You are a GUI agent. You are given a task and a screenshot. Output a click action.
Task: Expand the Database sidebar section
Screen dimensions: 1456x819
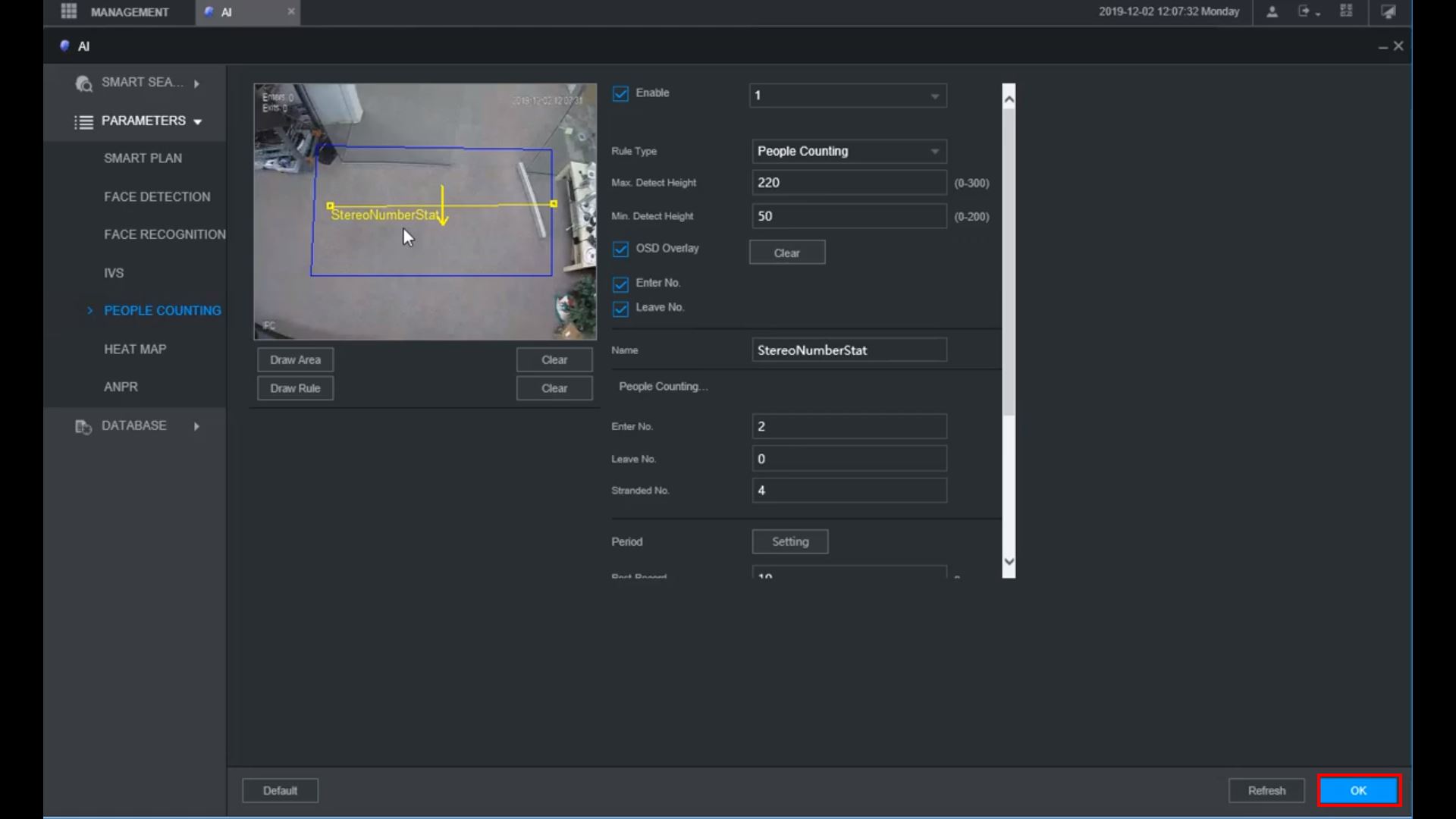pyautogui.click(x=196, y=426)
